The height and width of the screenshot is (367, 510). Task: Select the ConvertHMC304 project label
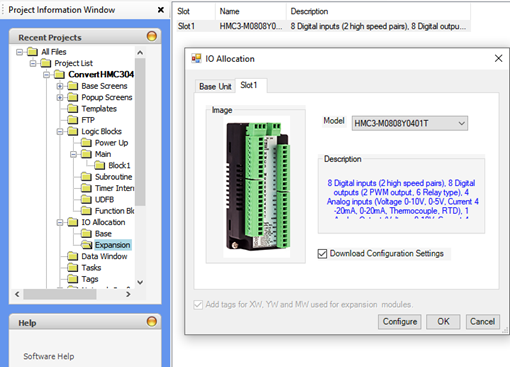101,74
